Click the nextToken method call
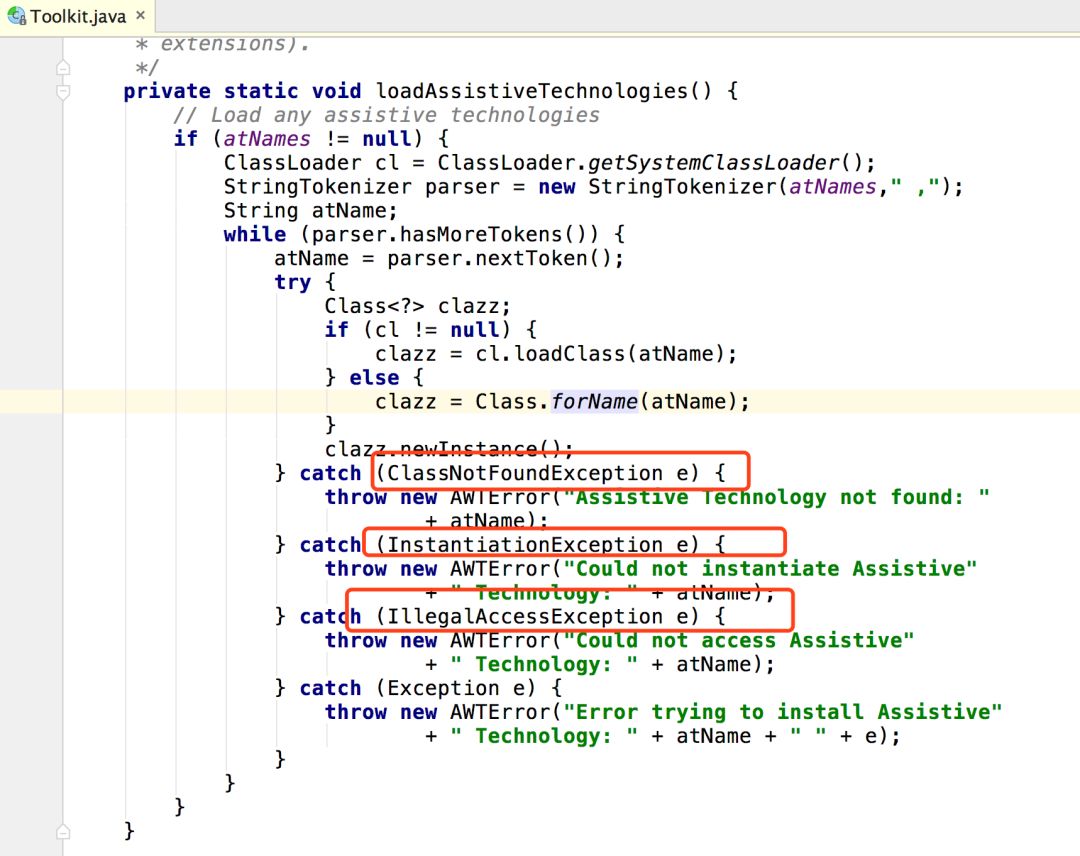 (531, 258)
